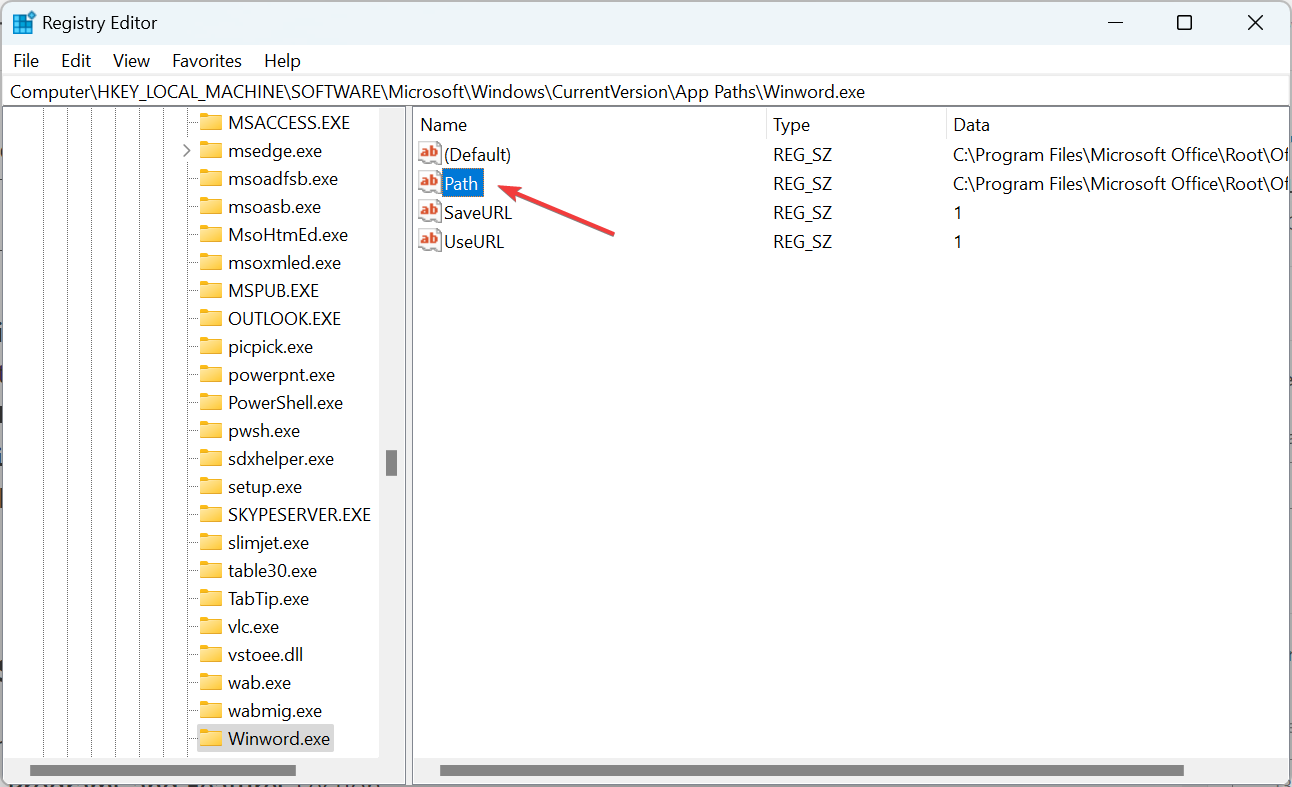Select the wabmig.exe key
The image size is (1292, 787).
[x=275, y=711]
